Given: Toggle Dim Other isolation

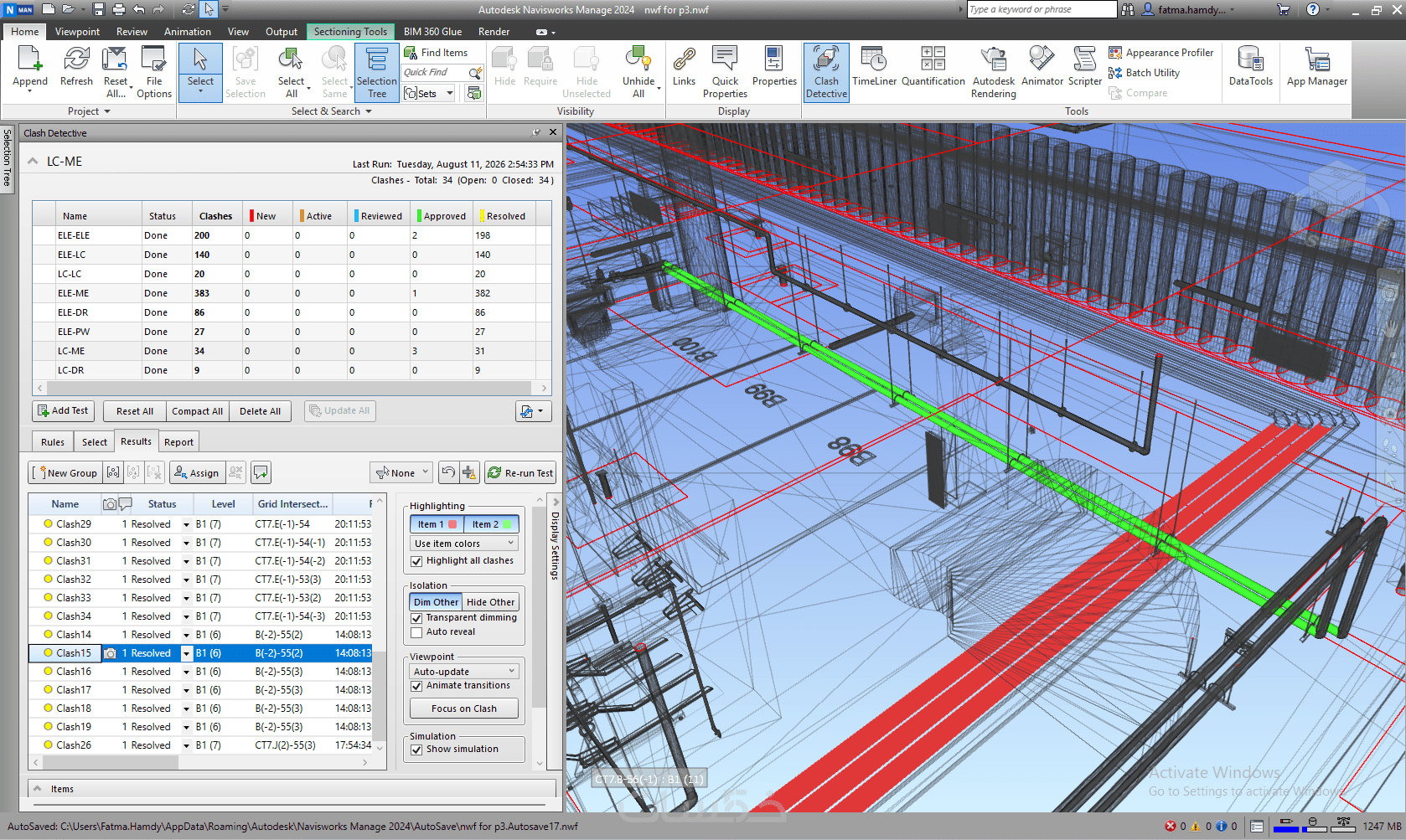Looking at the screenshot, I should (436, 602).
